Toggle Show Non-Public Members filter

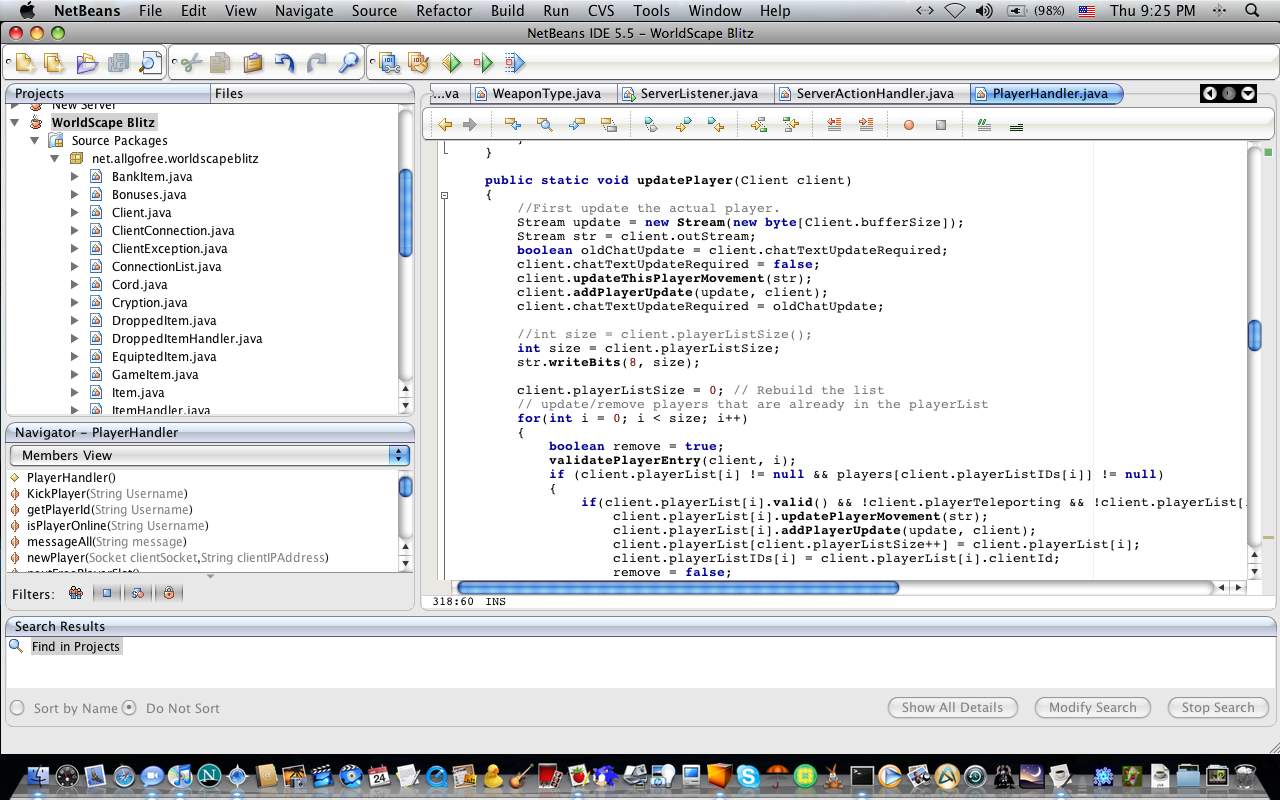(169, 593)
